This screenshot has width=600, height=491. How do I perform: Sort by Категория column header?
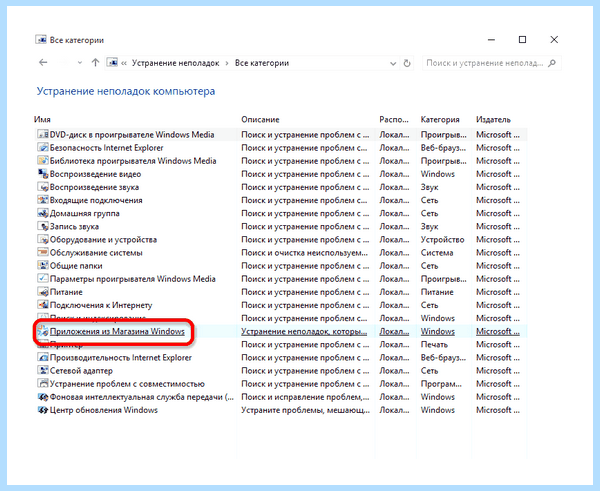440,119
